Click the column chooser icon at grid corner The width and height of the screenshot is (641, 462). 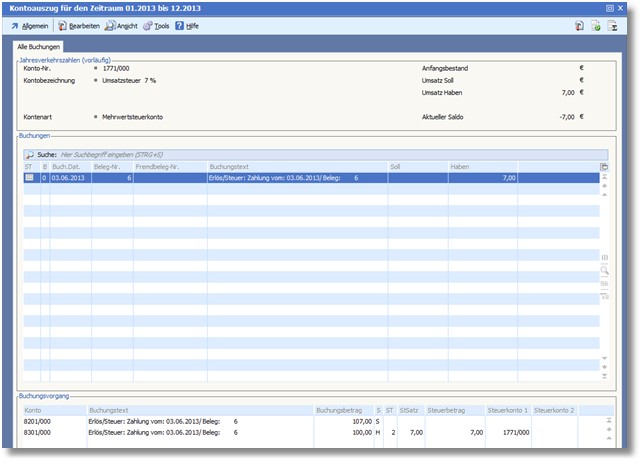click(x=604, y=166)
